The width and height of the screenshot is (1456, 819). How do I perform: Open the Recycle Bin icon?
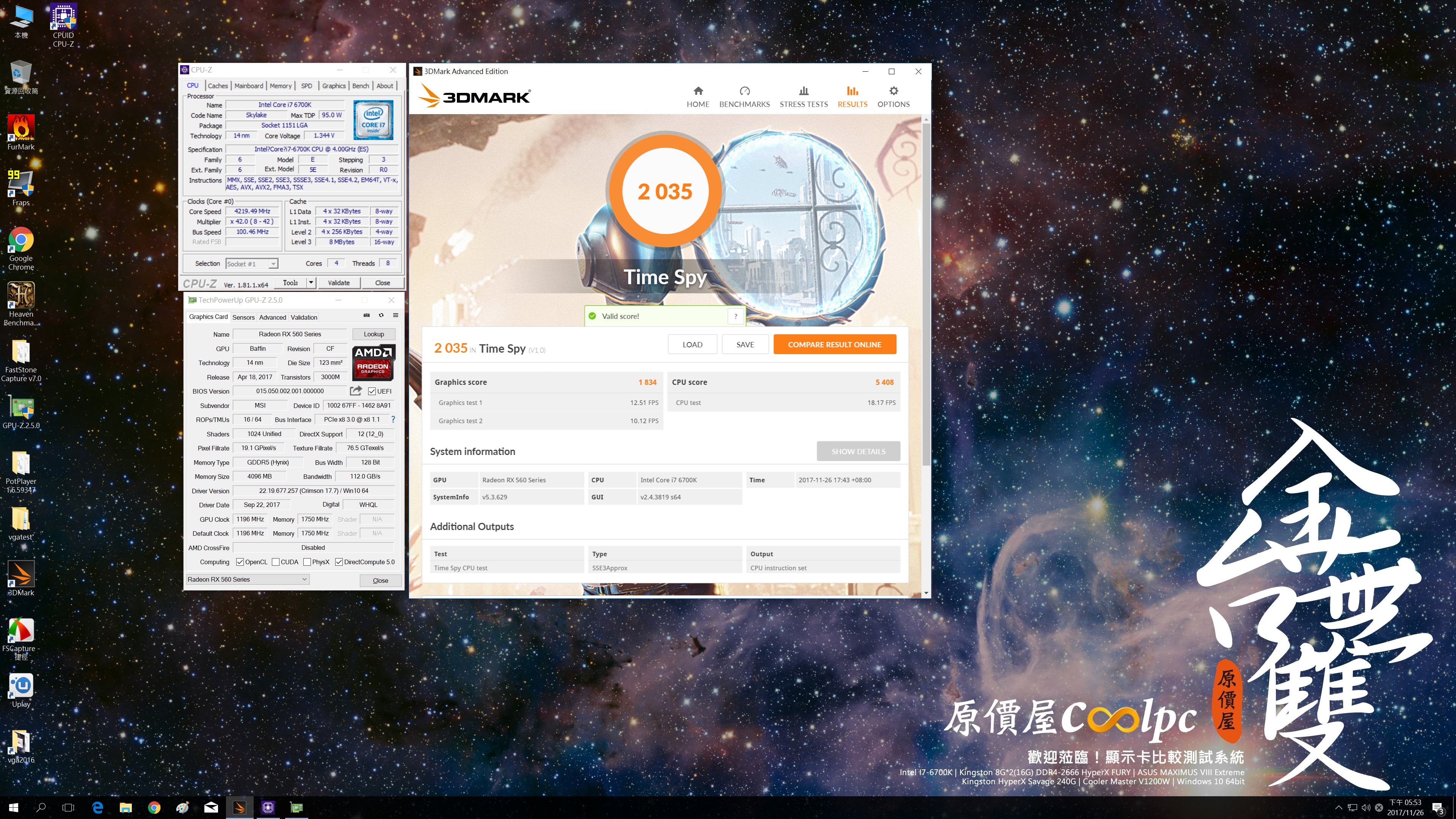(x=21, y=77)
